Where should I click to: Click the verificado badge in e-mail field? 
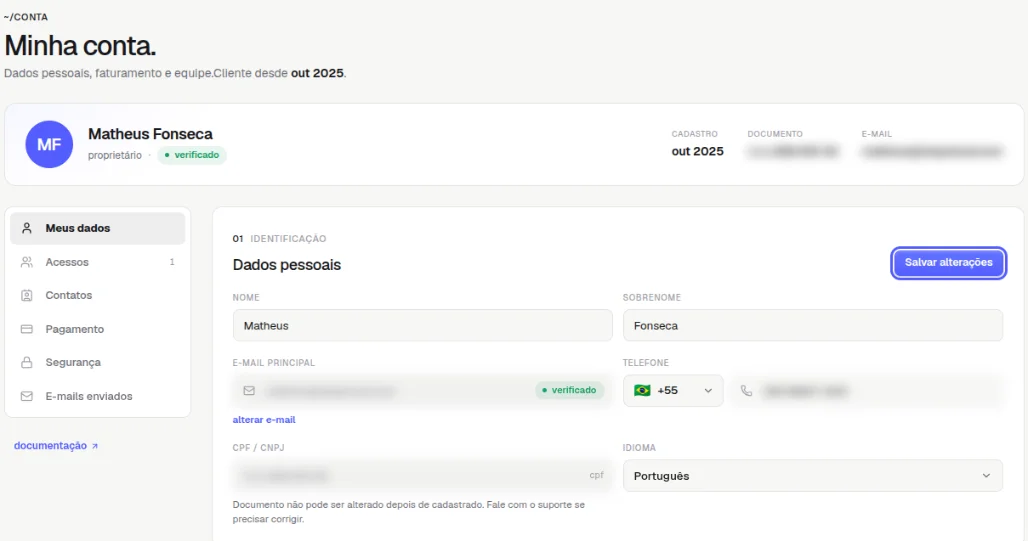[x=569, y=391]
